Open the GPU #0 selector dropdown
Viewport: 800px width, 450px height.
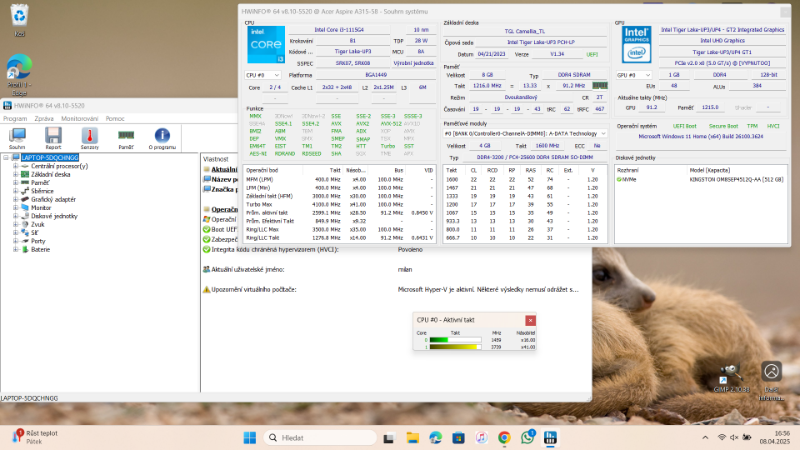pyautogui.click(x=634, y=75)
